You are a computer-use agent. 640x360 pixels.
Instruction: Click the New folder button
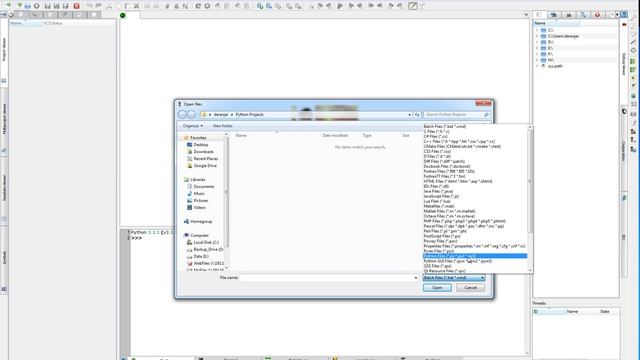(222, 126)
